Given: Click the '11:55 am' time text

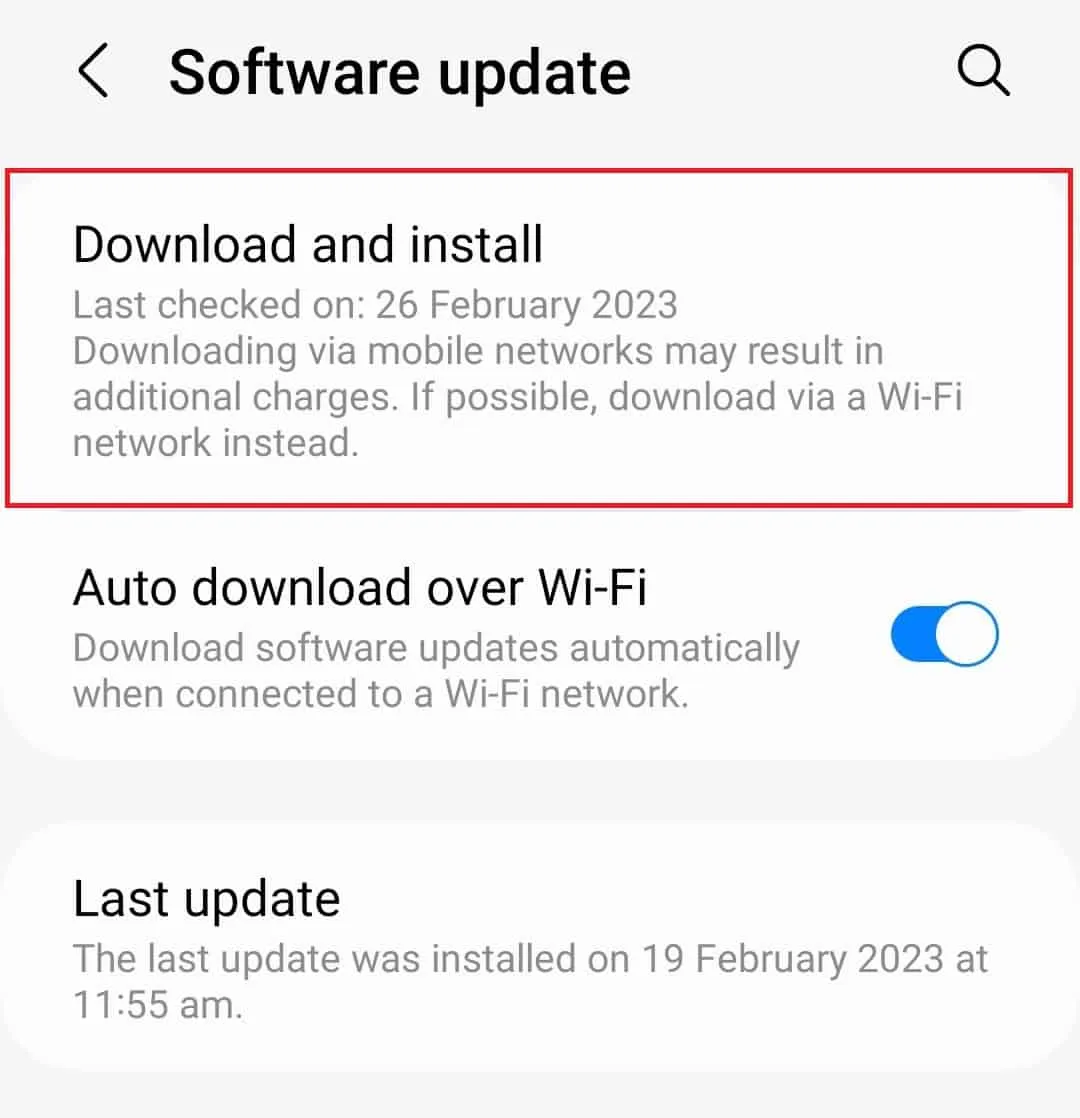Looking at the screenshot, I should pyautogui.click(x=158, y=1005).
